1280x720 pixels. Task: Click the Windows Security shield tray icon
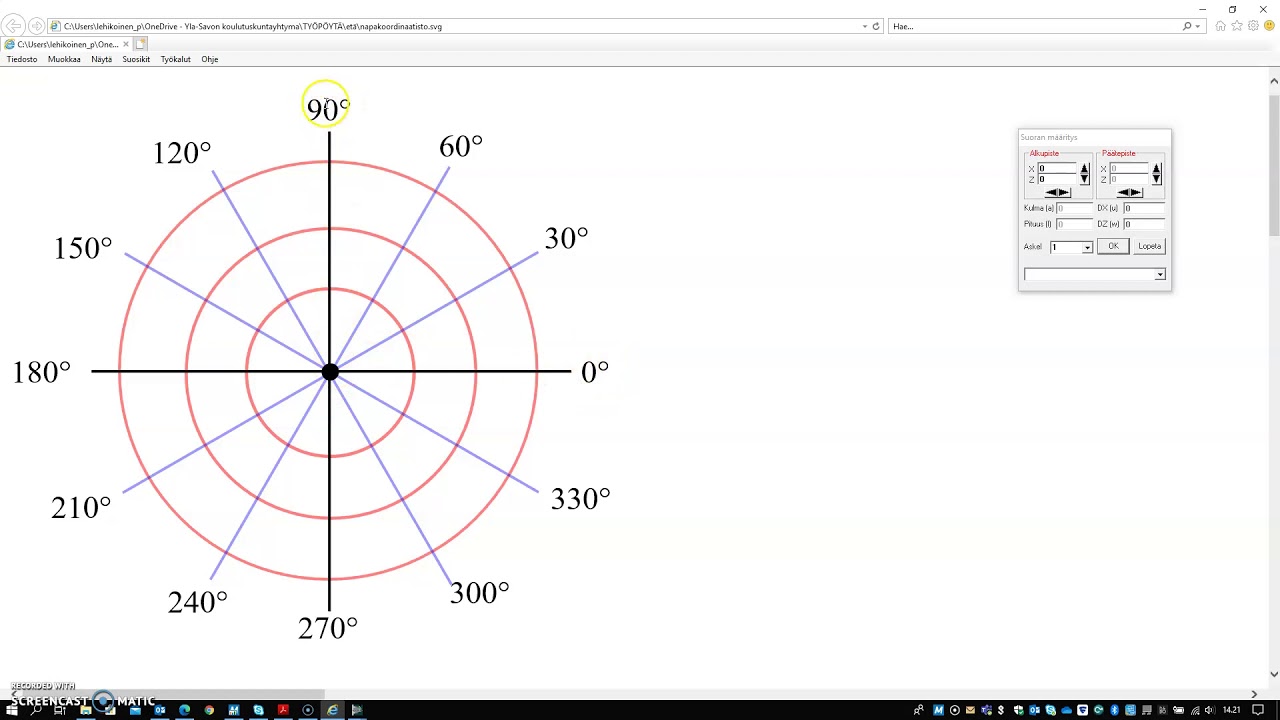pos(1018,710)
